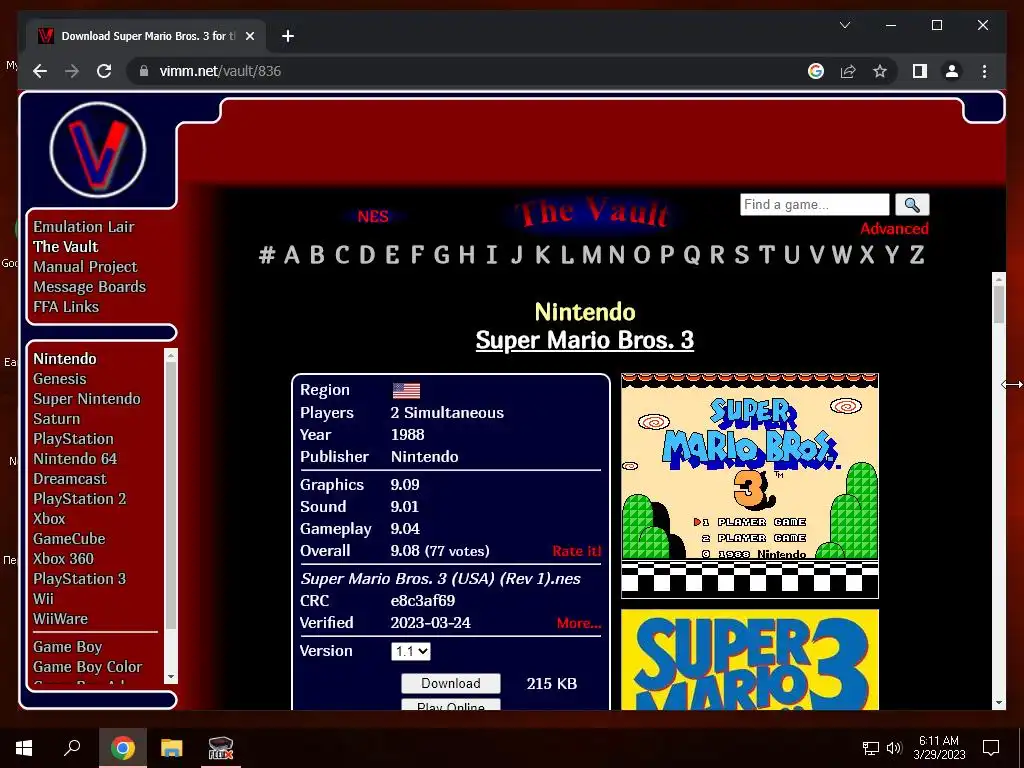Click the page vertical scrollbar thumb

coord(999,304)
